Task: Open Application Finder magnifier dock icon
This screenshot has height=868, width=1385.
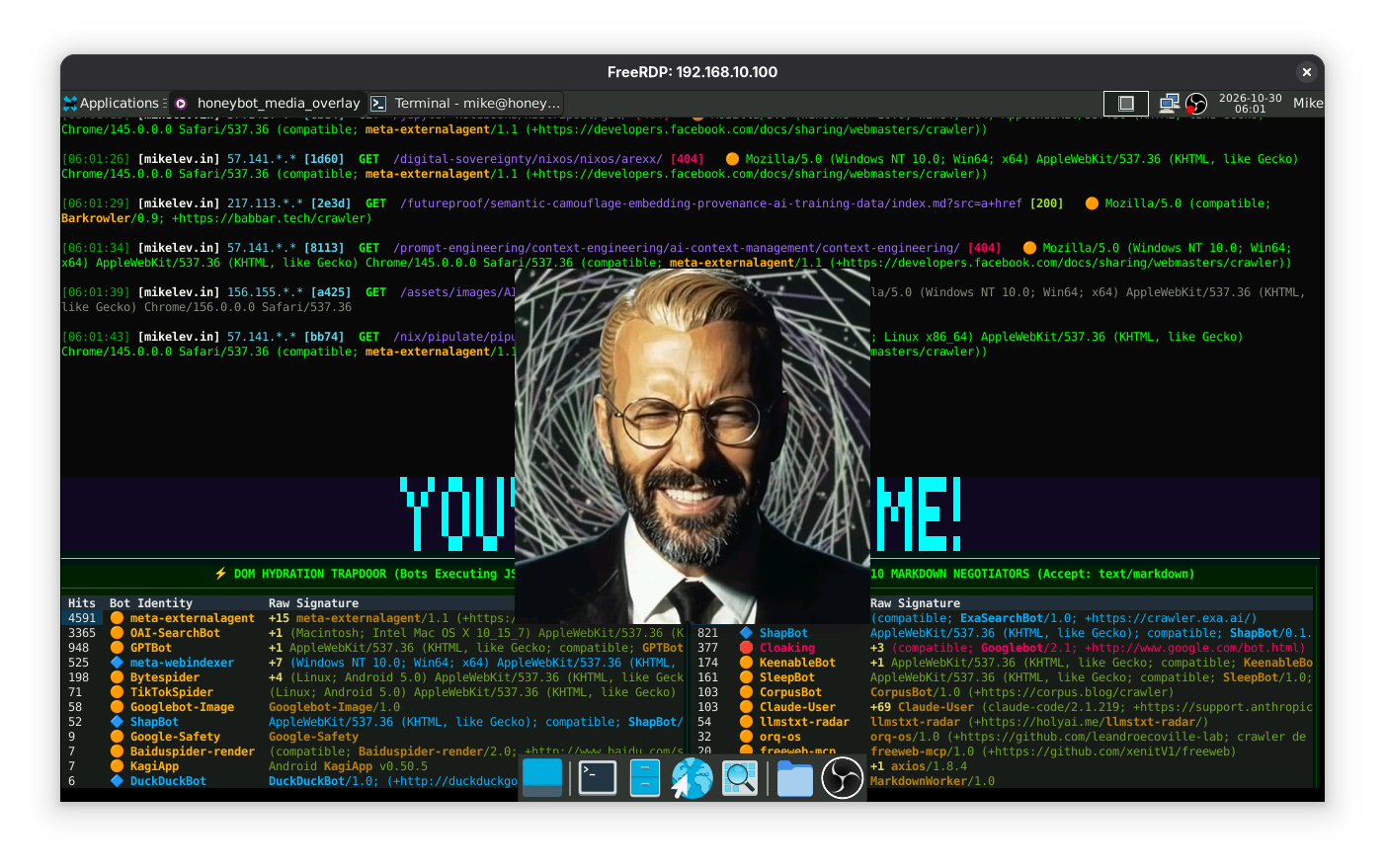Action: [740, 778]
